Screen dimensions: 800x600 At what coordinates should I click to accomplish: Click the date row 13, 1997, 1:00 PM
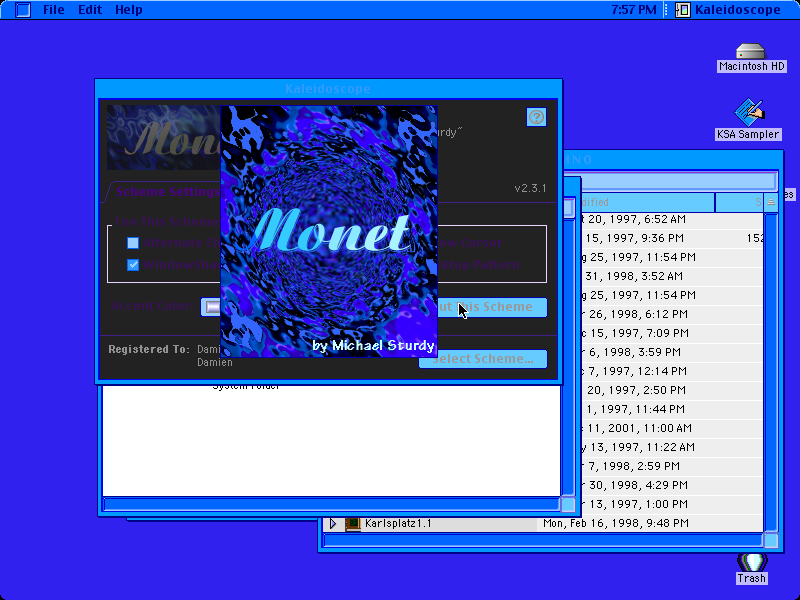click(635, 505)
